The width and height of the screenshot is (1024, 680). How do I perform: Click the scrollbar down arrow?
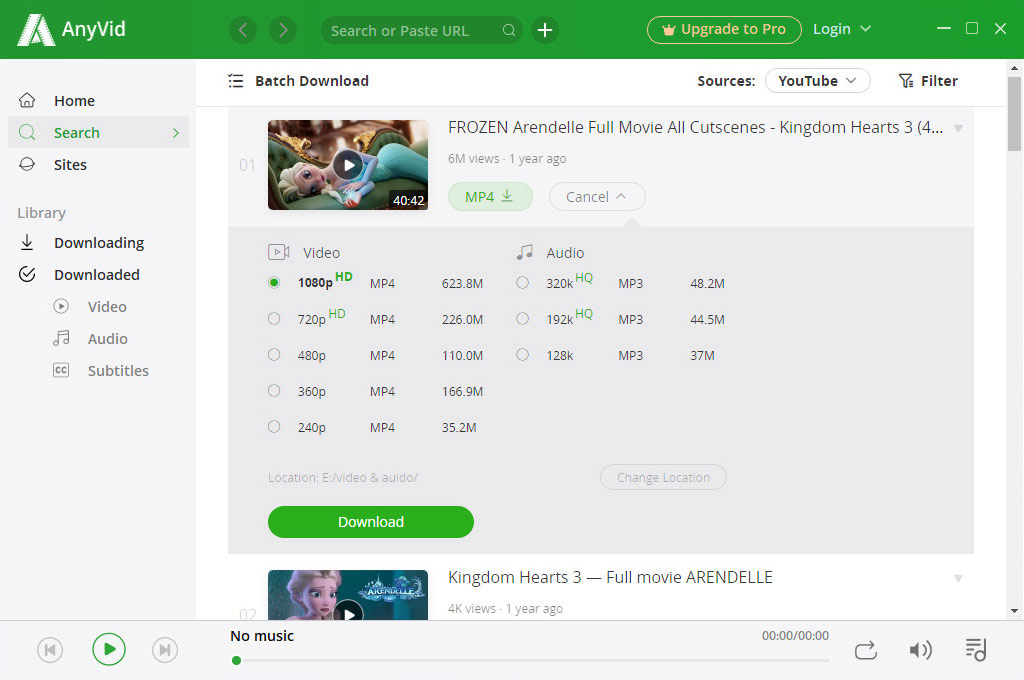[1014, 611]
